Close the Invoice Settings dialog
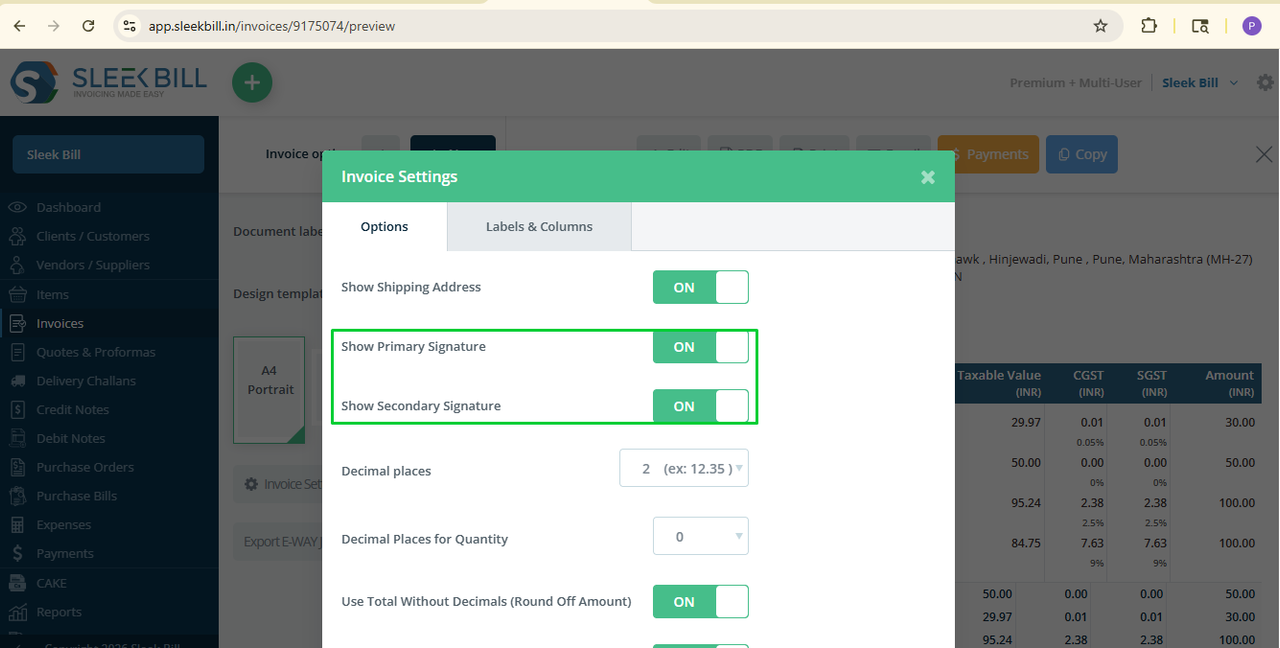The image size is (1280, 648). (x=928, y=177)
